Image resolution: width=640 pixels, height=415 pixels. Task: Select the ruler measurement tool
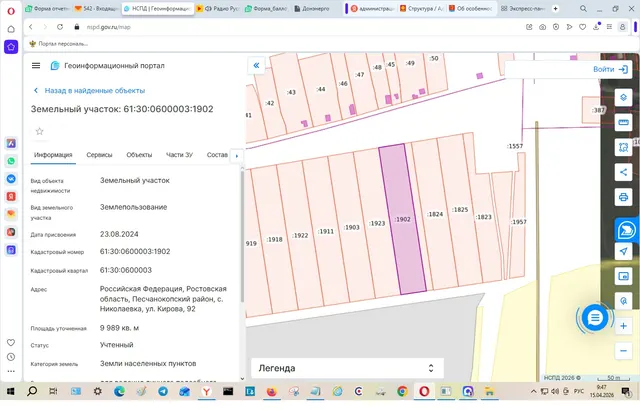[x=623, y=122]
